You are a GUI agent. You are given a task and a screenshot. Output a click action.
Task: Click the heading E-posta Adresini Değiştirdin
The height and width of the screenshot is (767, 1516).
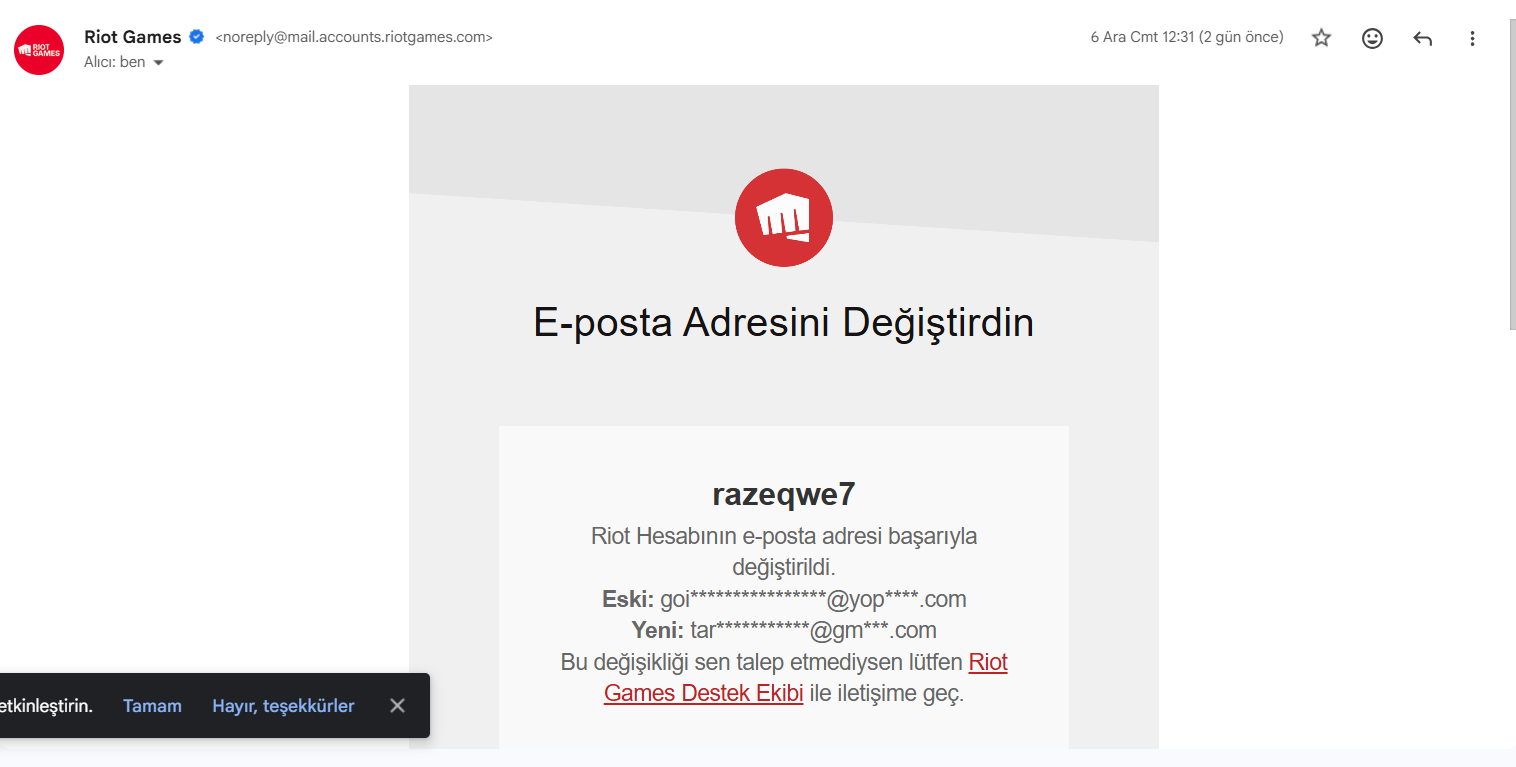click(784, 323)
